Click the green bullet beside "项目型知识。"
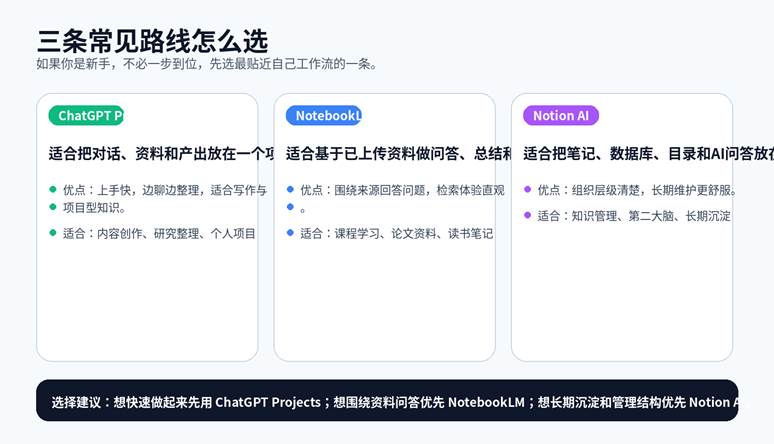This screenshot has width=774, height=444. point(53,207)
